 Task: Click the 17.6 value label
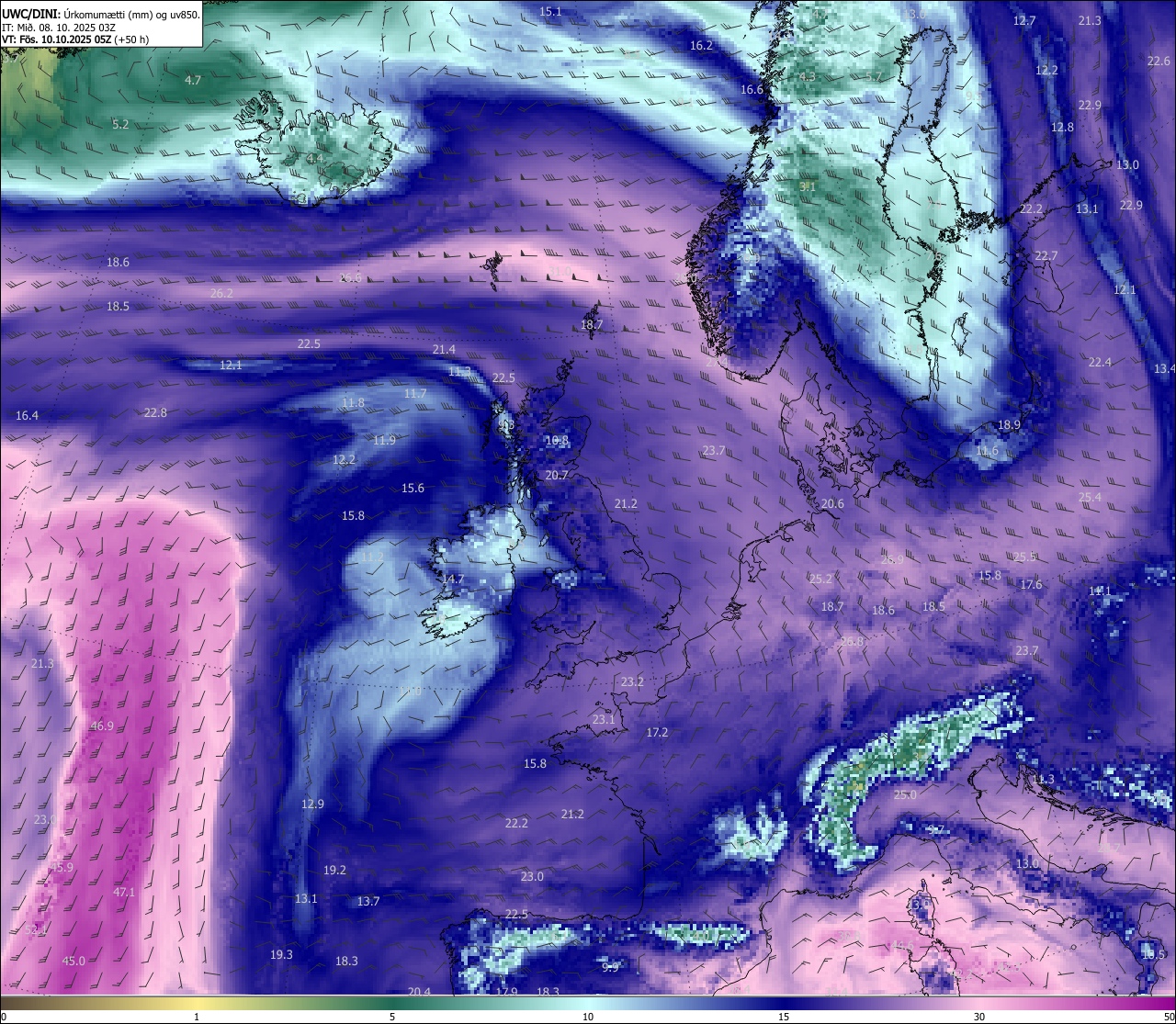[x=1031, y=584]
